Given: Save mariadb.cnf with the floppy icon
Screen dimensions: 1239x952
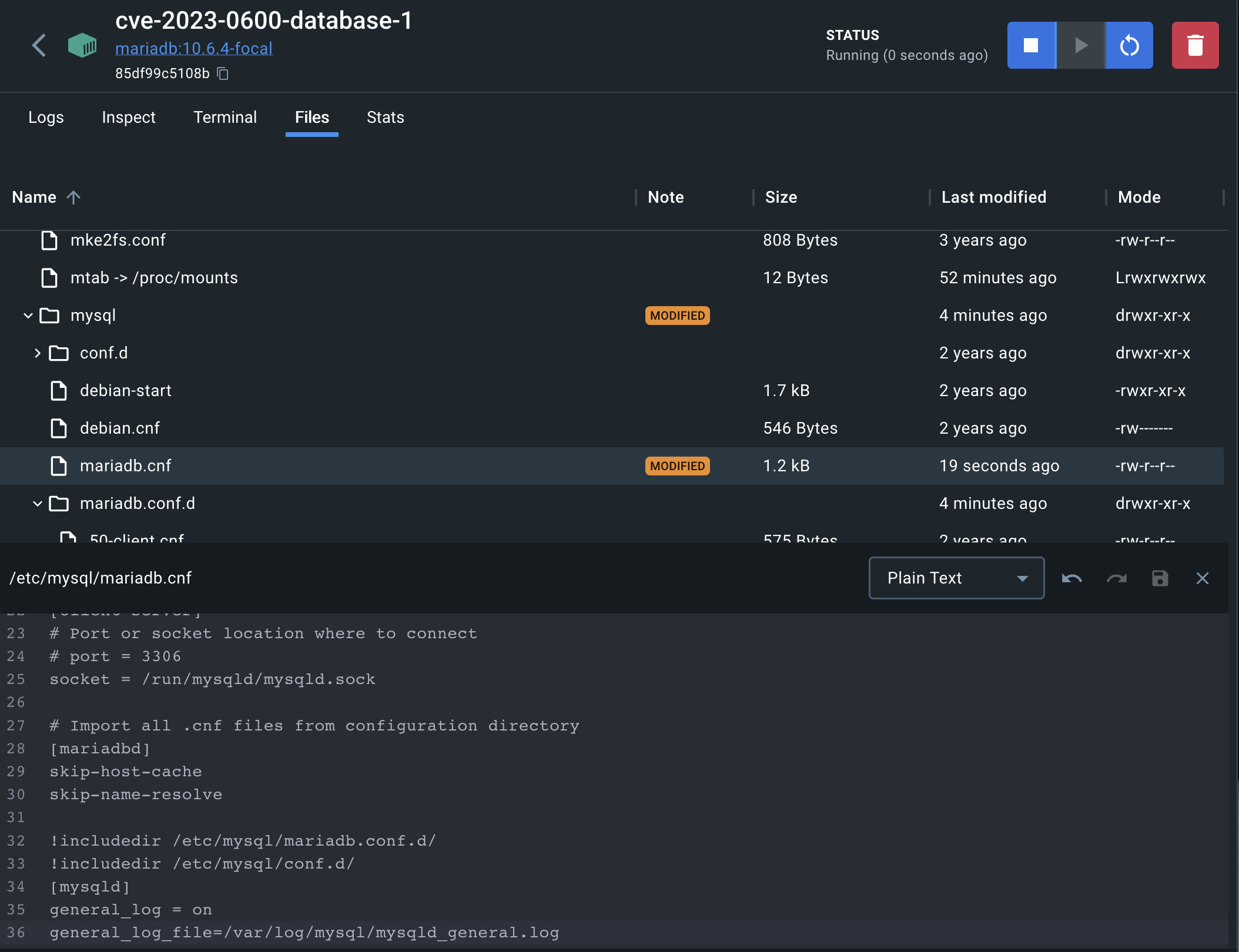Looking at the screenshot, I should point(1160,578).
